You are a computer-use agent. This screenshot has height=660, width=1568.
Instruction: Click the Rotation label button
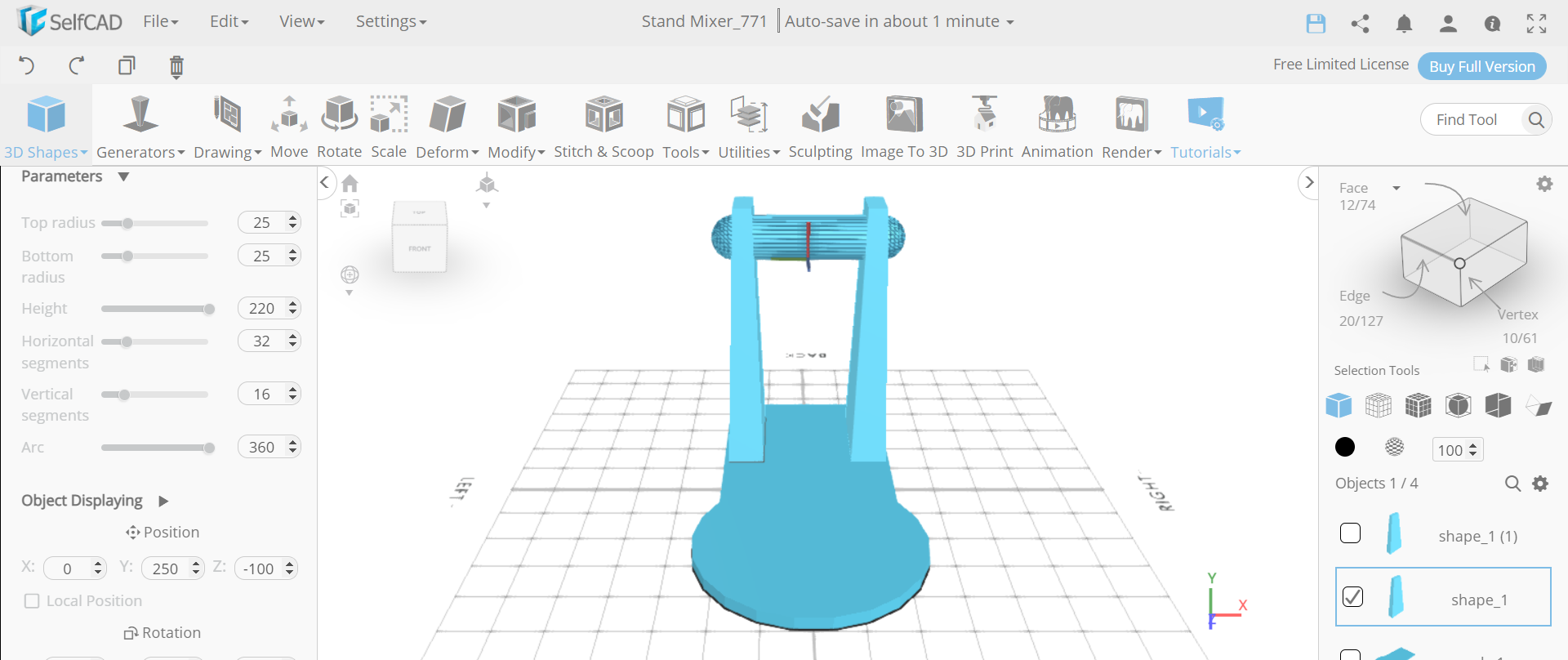163,633
